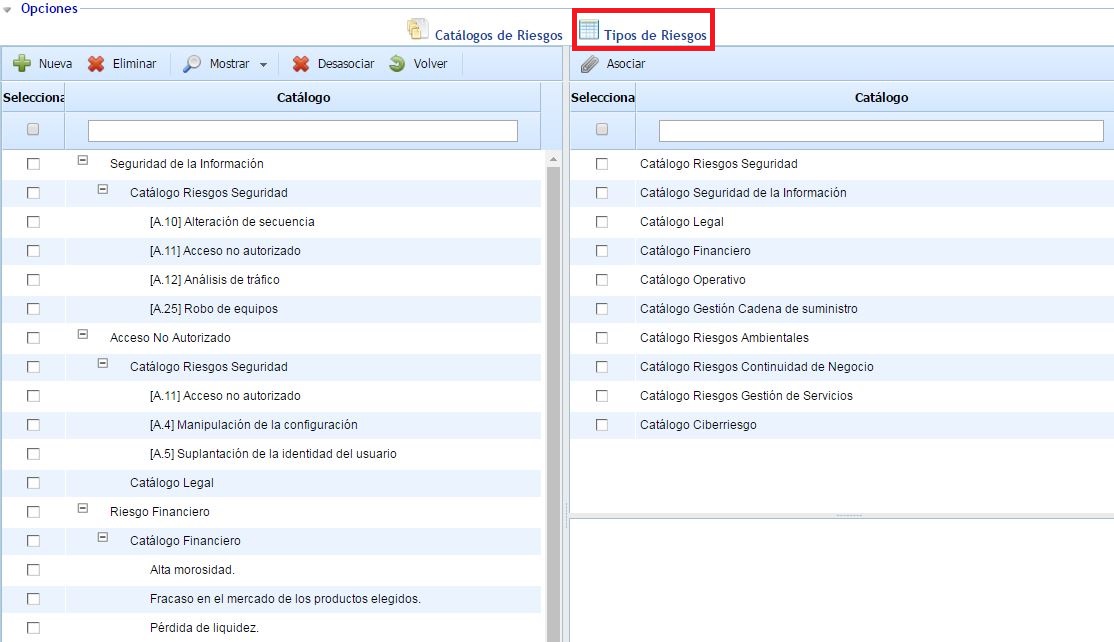
Task: Click the Desasociar red X icon
Action: pos(300,64)
